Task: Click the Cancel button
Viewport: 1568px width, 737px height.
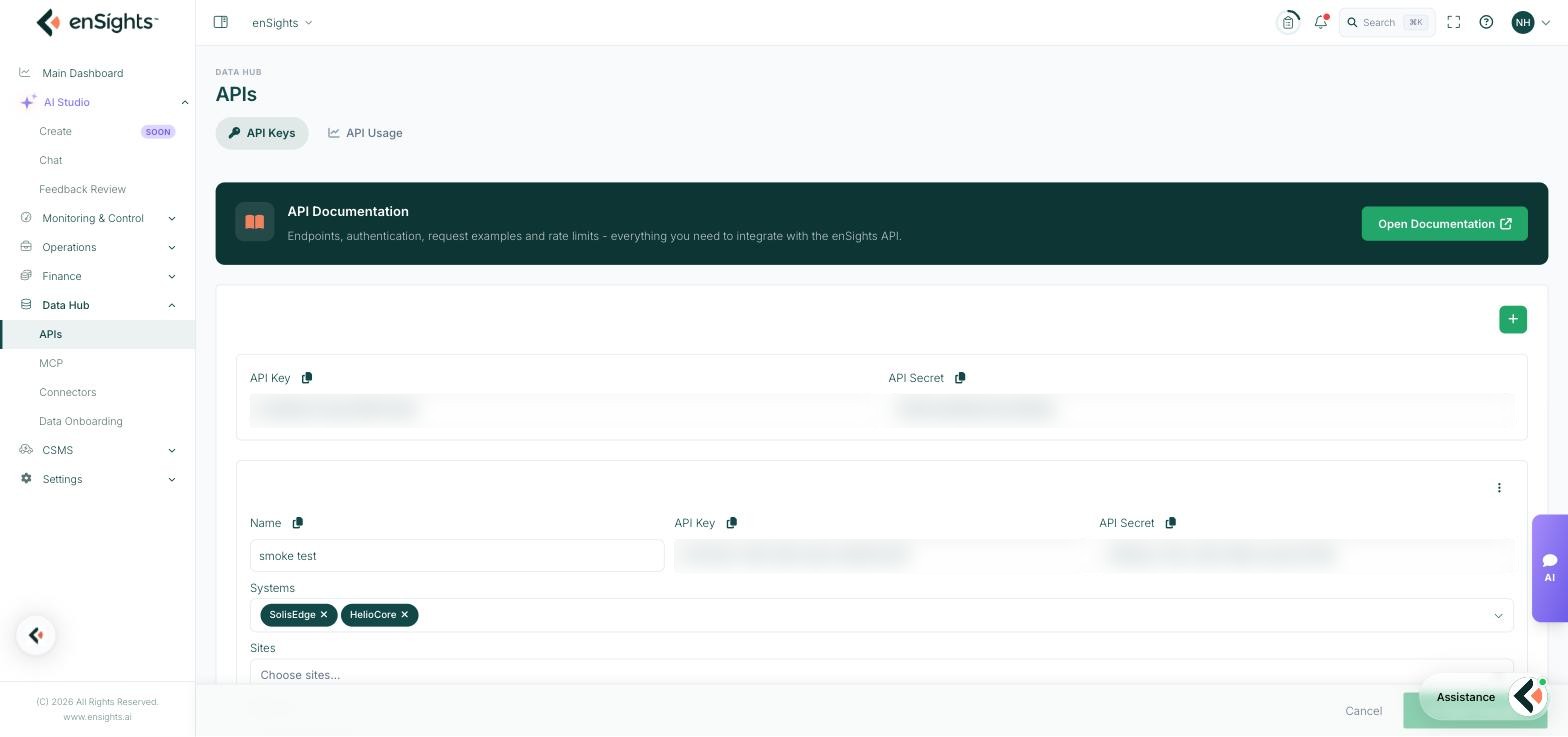Action: (x=1364, y=711)
